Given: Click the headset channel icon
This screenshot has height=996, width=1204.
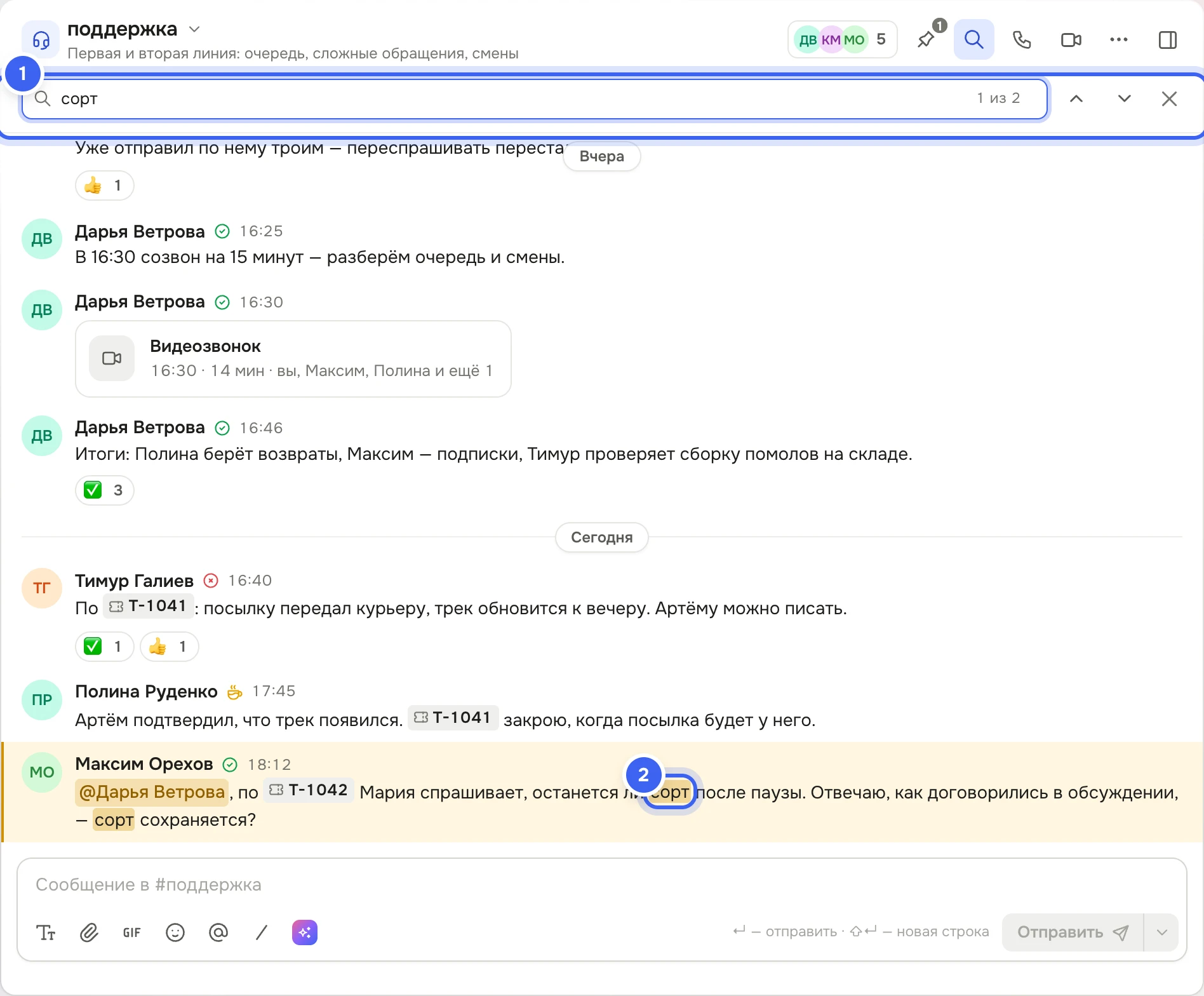Looking at the screenshot, I should click(x=41, y=39).
